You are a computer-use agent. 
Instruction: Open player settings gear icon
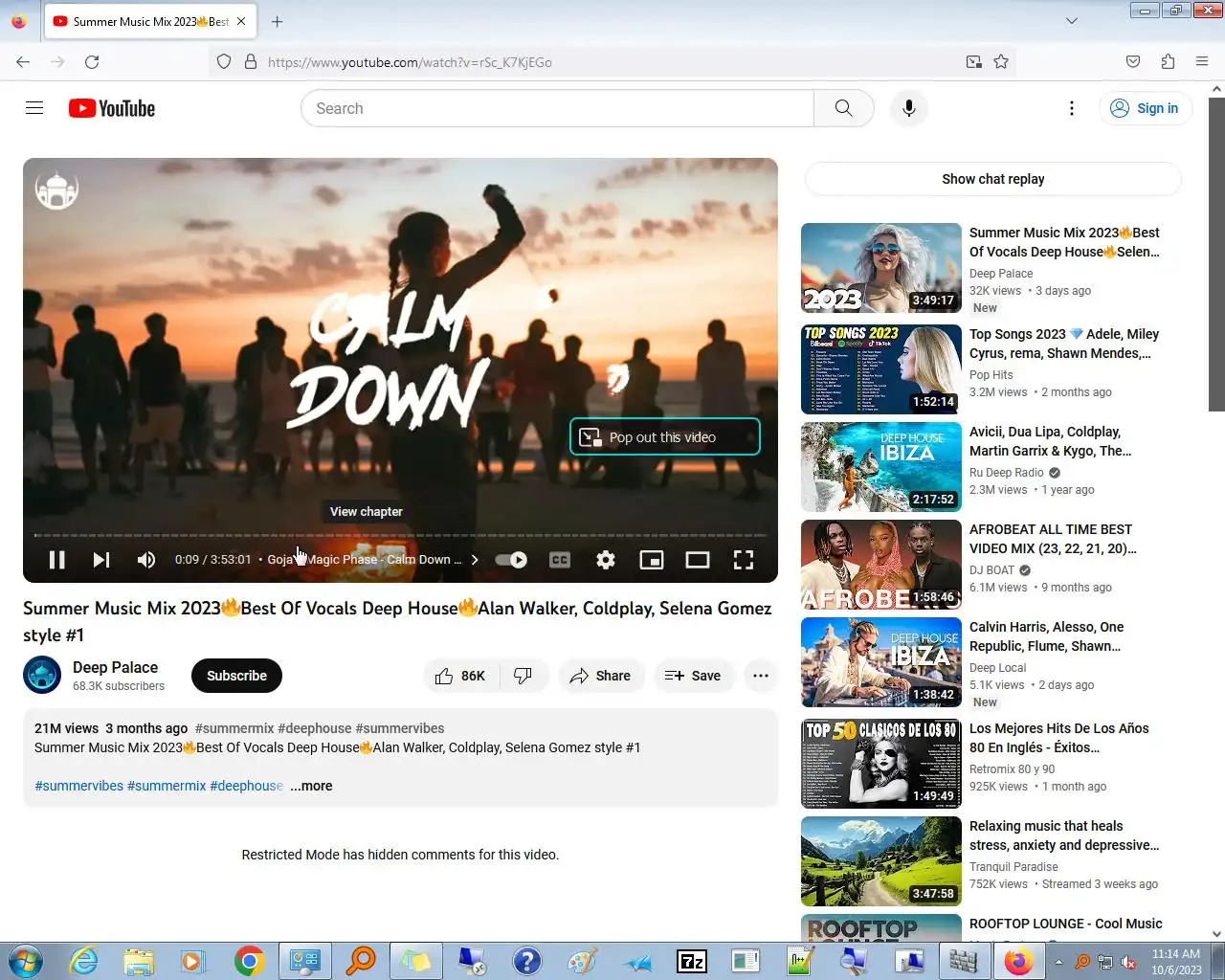[x=606, y=560]
